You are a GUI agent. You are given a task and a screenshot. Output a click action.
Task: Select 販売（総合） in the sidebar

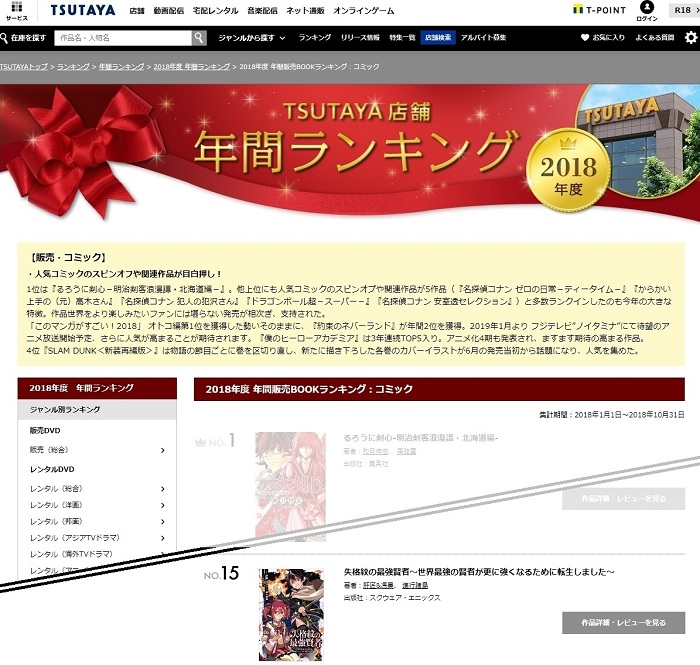pyautogui.click(x=49, y=450)
